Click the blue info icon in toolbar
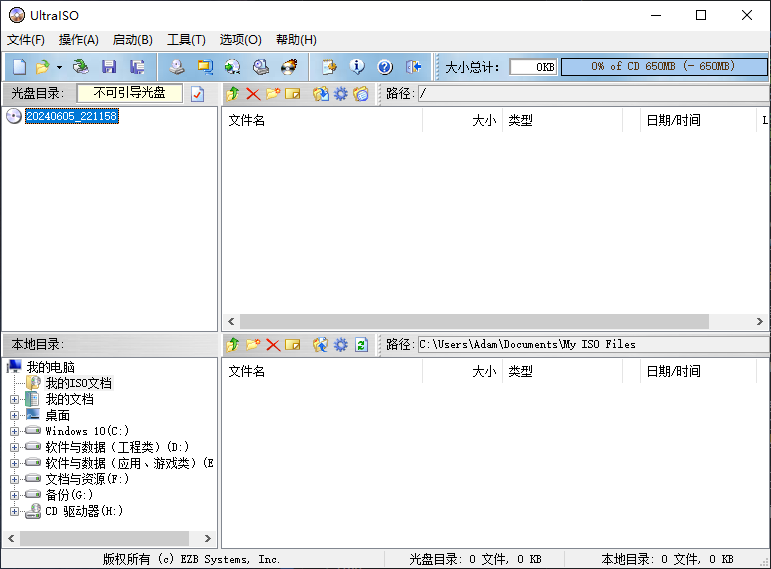Screen dimensions: 771x569 [x=357, y=67]
